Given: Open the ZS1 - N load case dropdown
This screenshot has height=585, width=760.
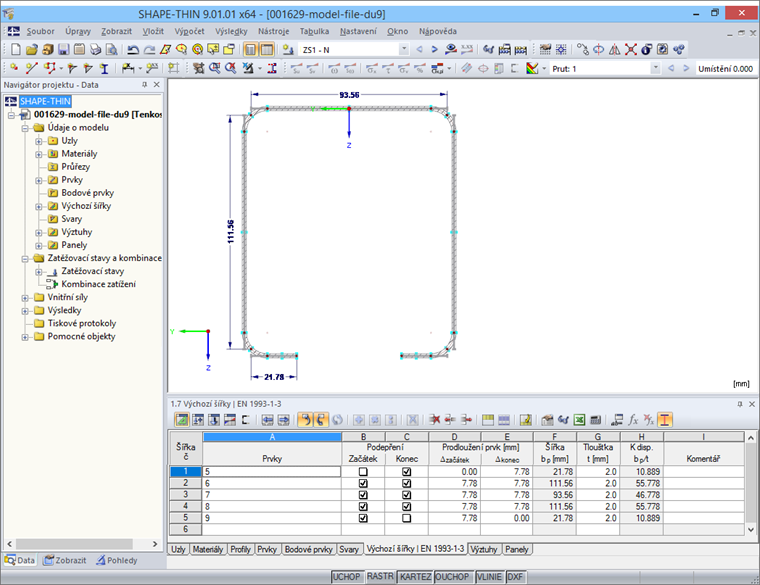Looking at the screenshot, I should (403, 49).
